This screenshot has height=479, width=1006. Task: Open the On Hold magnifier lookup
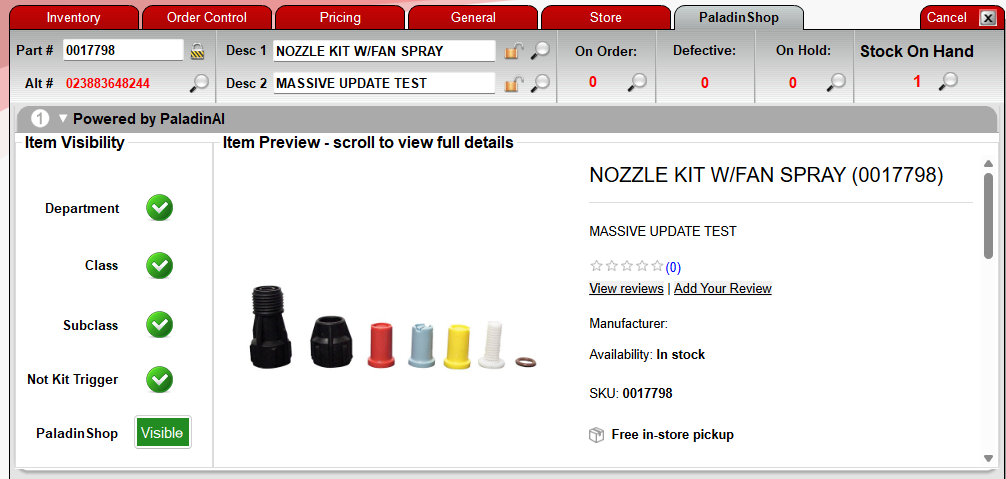(835, 81)
